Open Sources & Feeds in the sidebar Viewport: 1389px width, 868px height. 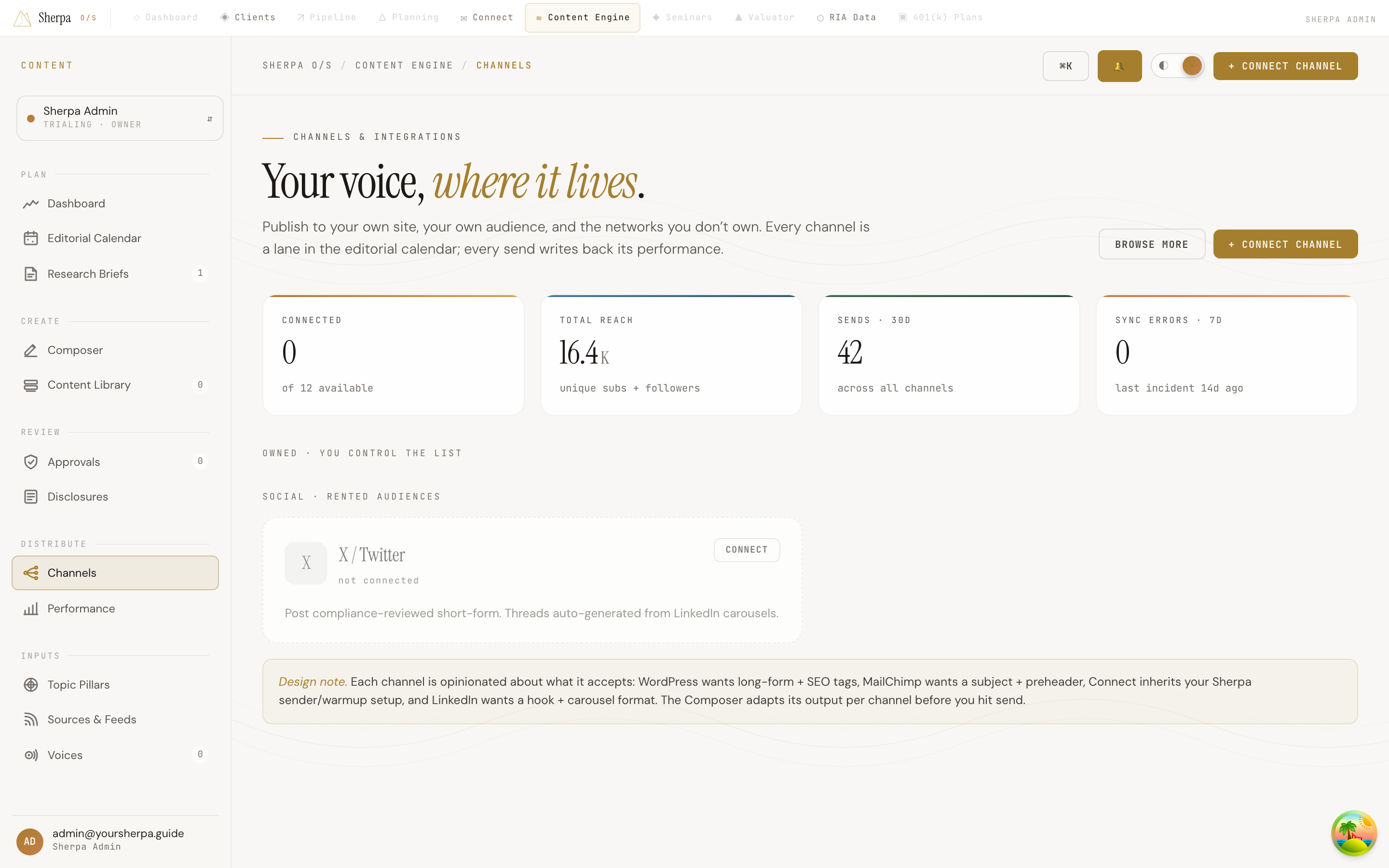click(x=115, y=719)
